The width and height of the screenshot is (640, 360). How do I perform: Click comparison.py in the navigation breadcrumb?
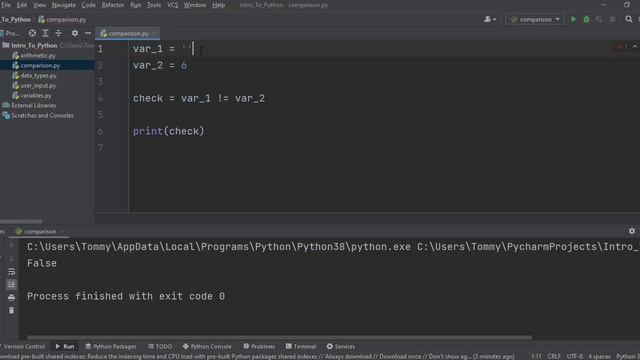click(x=62, y=19)
